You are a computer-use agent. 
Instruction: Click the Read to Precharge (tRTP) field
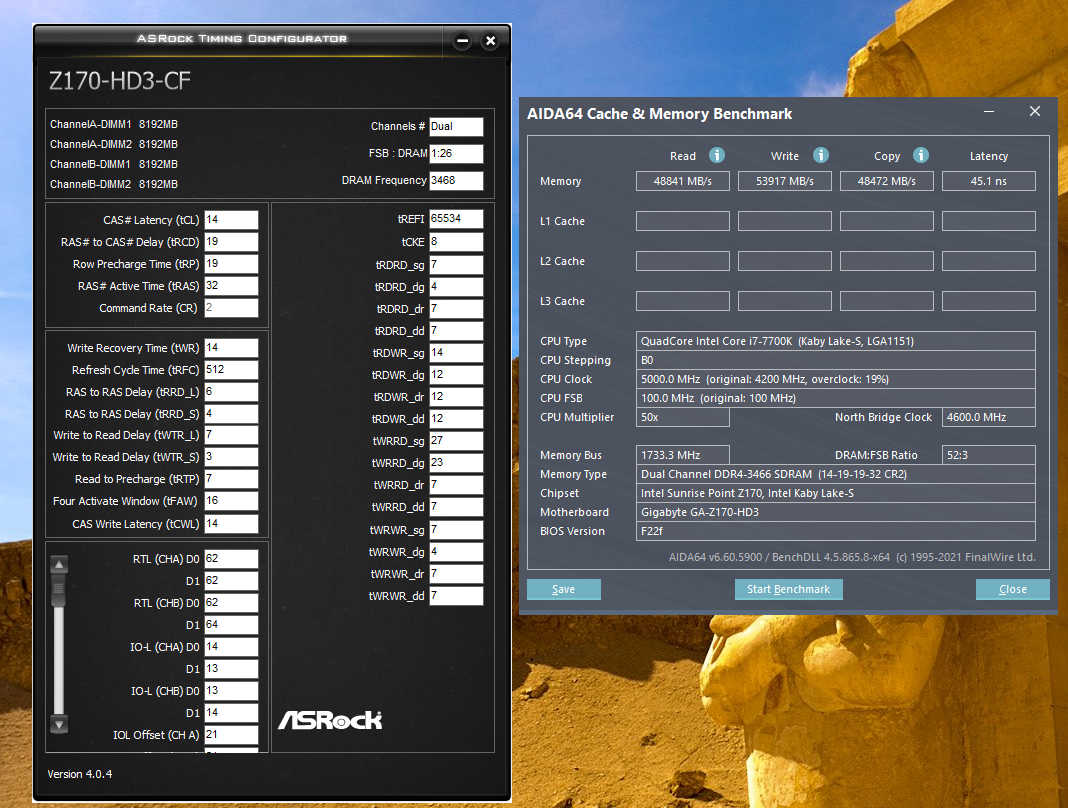(232, 479)
